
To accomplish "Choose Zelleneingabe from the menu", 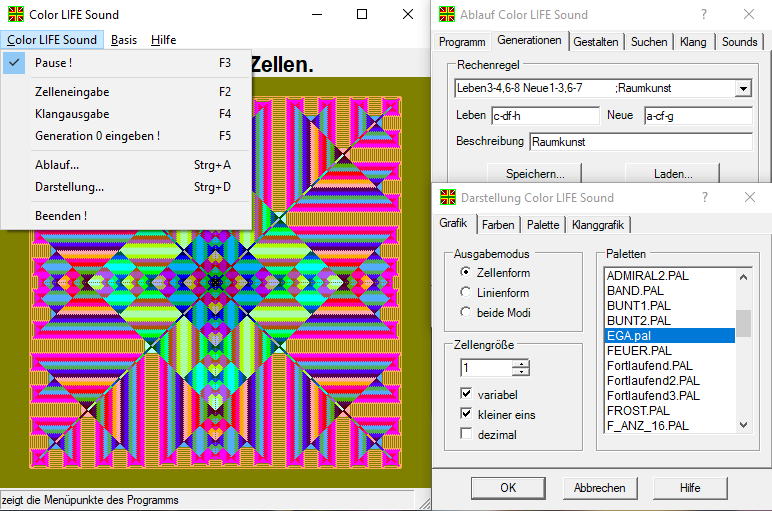I will (x=127, y=92).
